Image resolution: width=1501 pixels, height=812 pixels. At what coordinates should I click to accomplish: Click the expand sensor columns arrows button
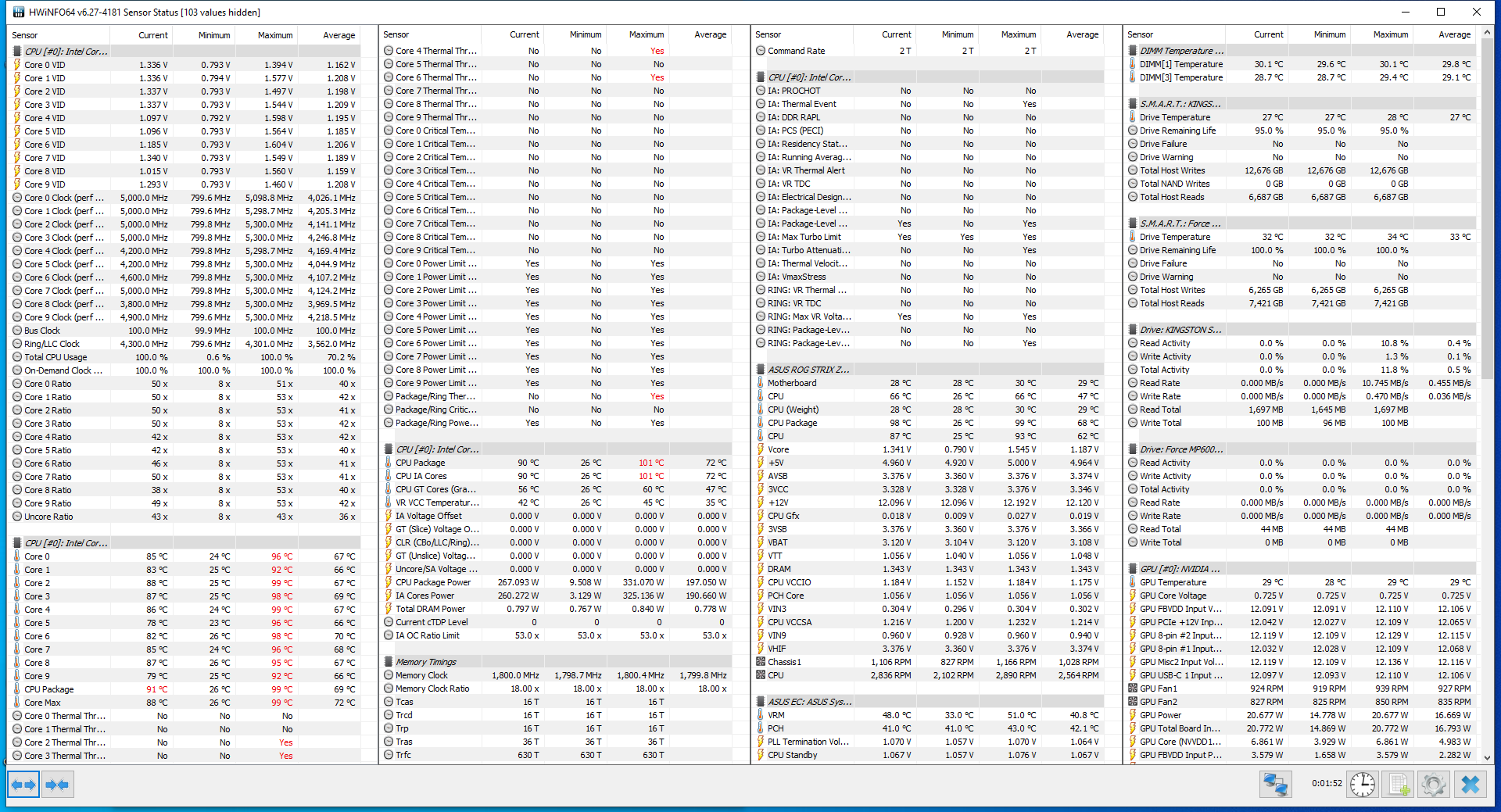pyautogui.click(x=23, y=784)
